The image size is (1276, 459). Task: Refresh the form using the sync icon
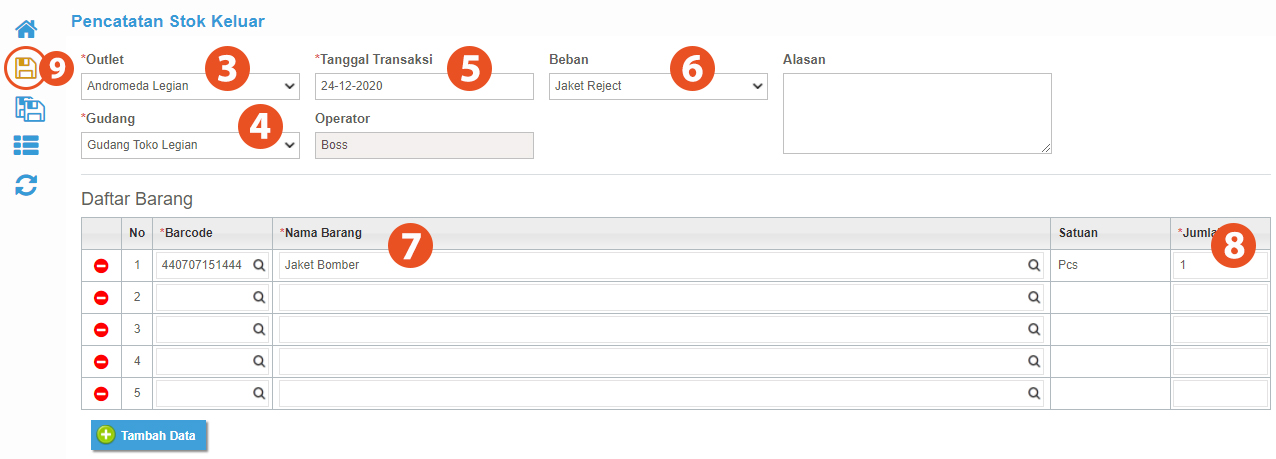coord(26,184)
